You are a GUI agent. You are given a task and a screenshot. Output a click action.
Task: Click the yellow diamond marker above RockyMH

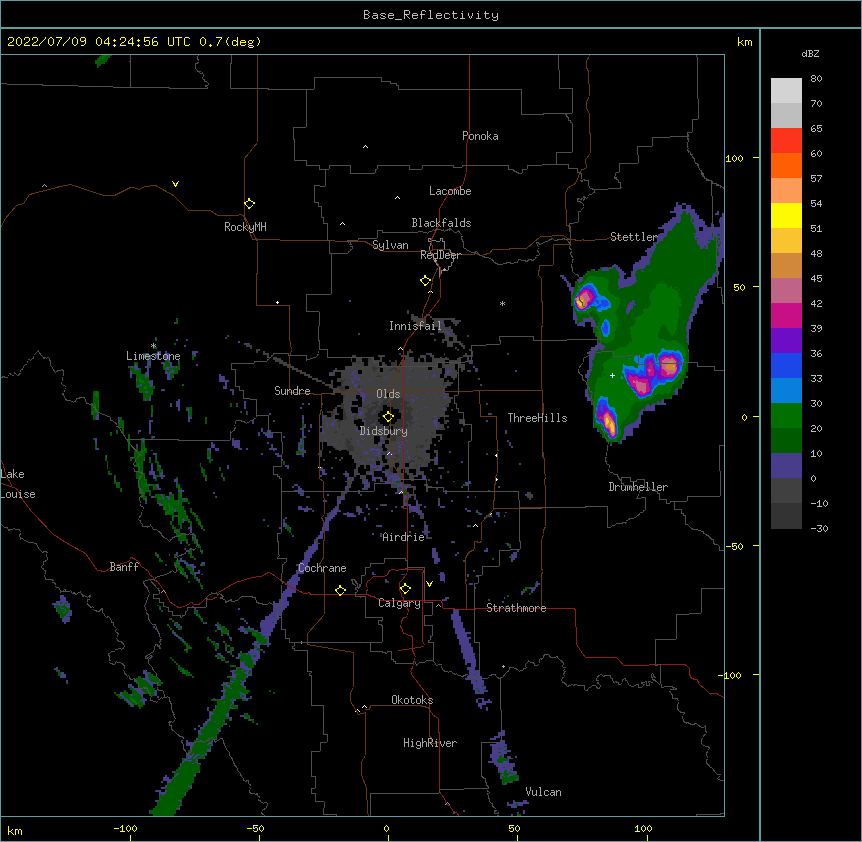tap(249, 204)
